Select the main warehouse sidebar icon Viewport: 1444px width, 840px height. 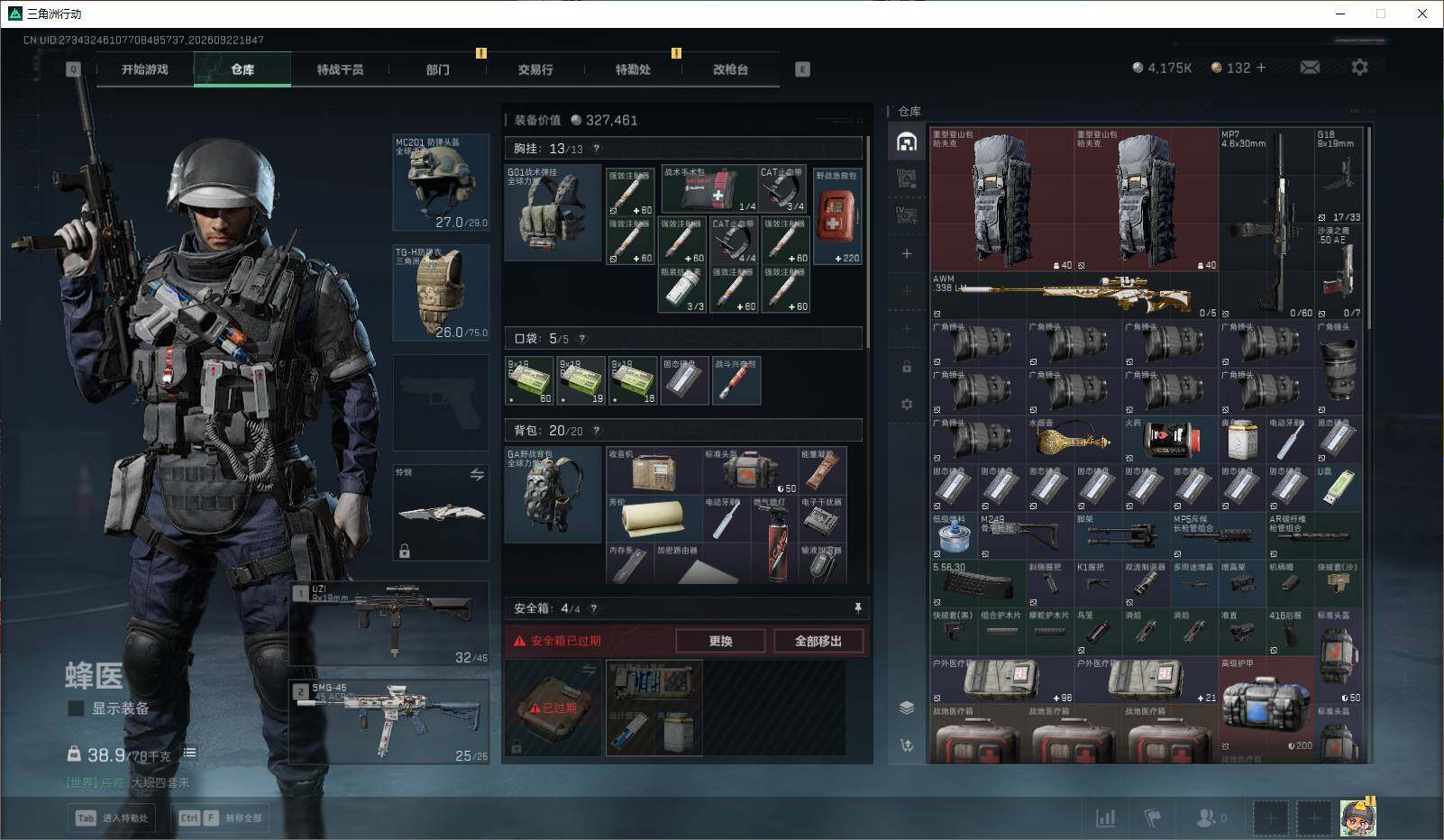907,142
